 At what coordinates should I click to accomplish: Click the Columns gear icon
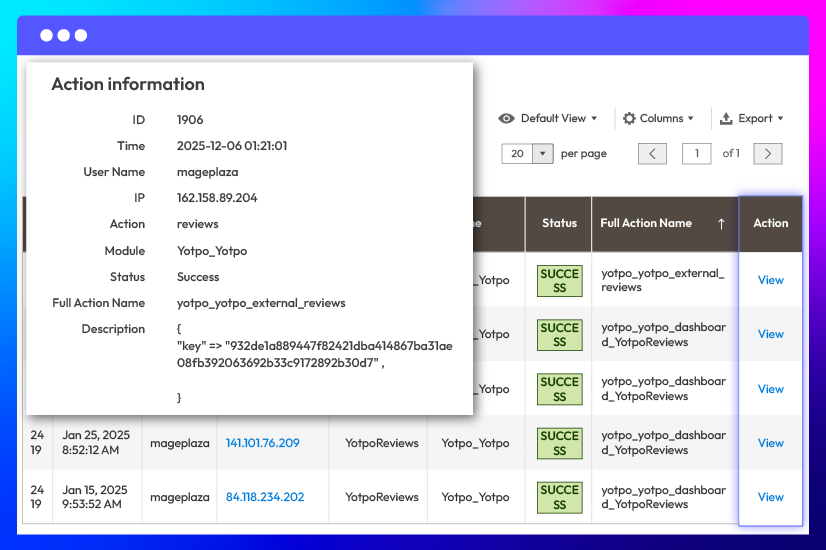[x=629, y=119]
